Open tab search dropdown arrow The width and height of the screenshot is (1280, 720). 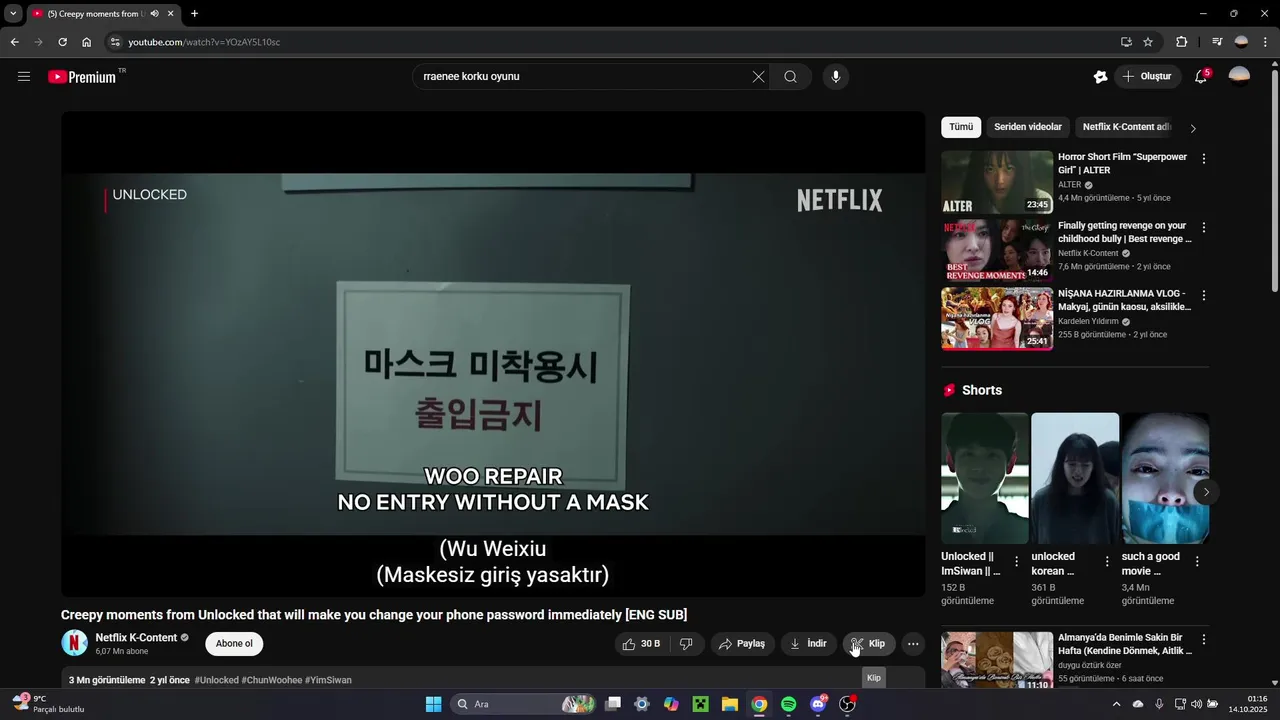click(x=13, y=14)
